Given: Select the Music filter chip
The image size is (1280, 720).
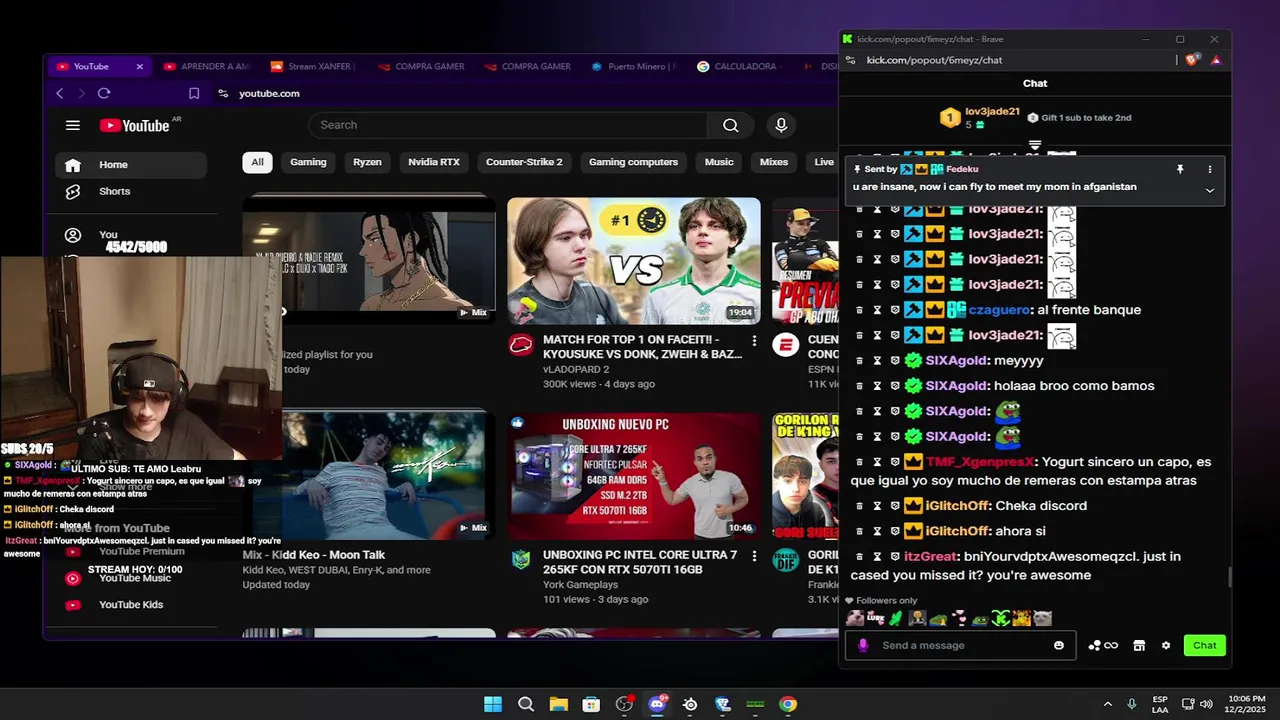Looking at the screenshot, I should (x=719, y=162).
